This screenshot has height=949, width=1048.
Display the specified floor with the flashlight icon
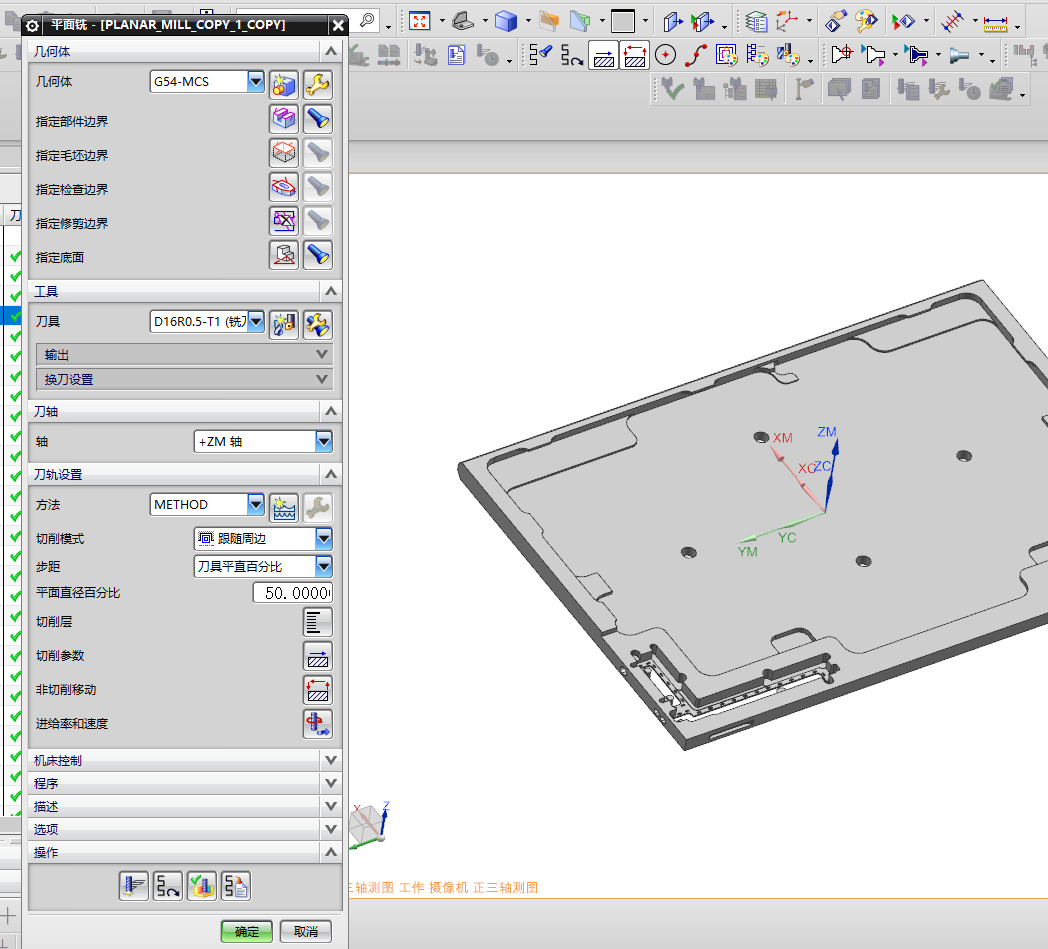pyautogui.click(x=318, y=256)
